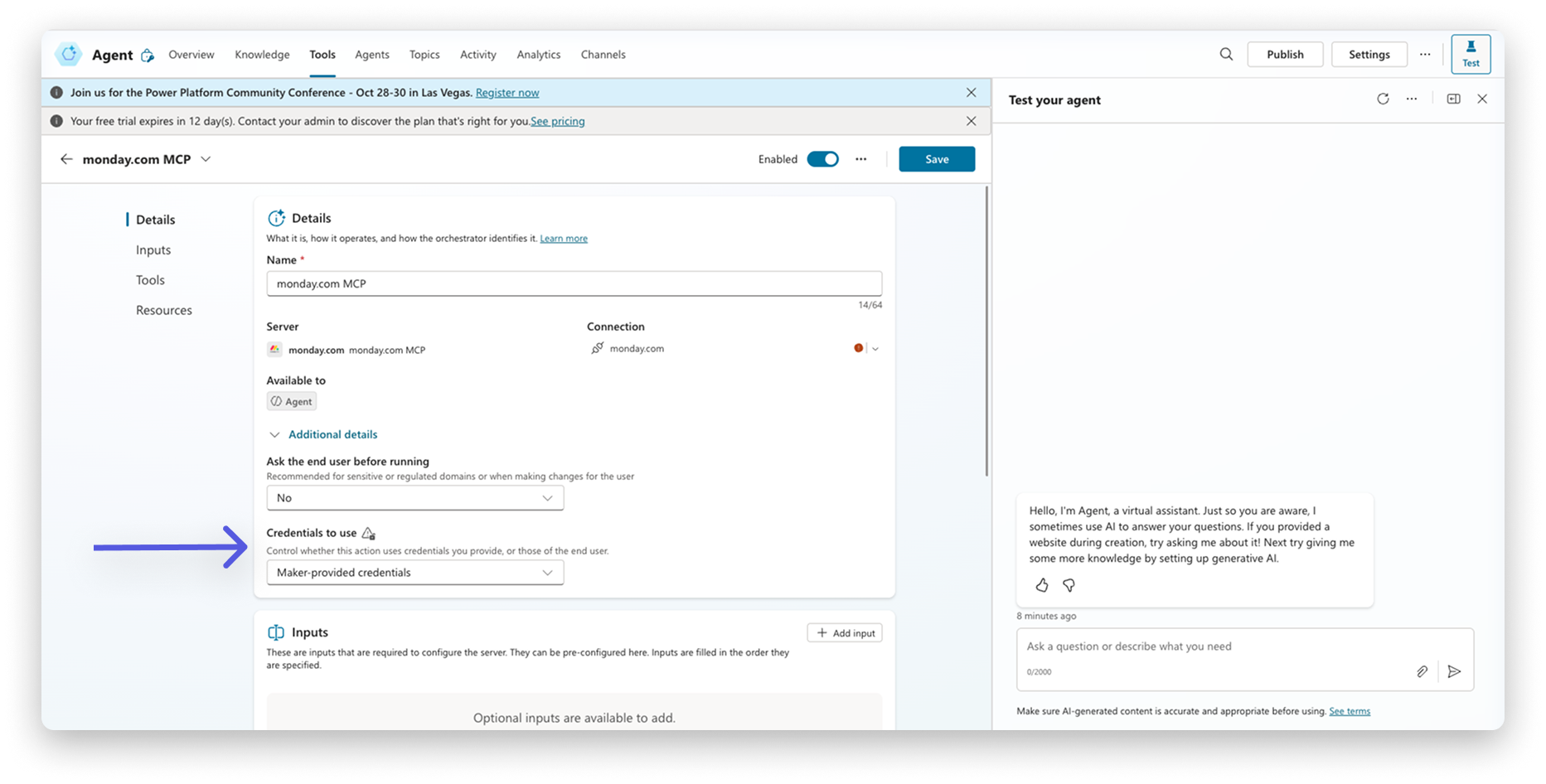Click the Credentials to use warning icon
Image resolution: width=1546 pixels, height=784 pixels.
click(x=369, y=533)
